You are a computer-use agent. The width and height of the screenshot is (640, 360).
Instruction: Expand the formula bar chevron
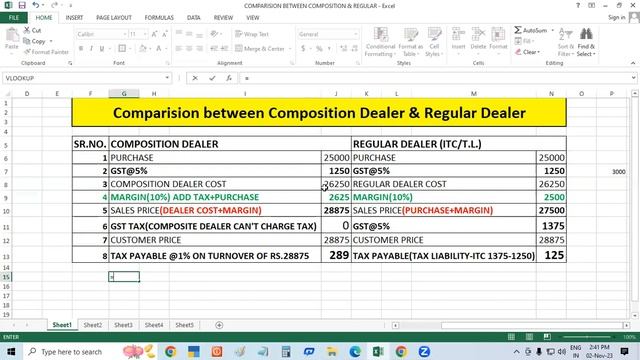coord(633,78)
